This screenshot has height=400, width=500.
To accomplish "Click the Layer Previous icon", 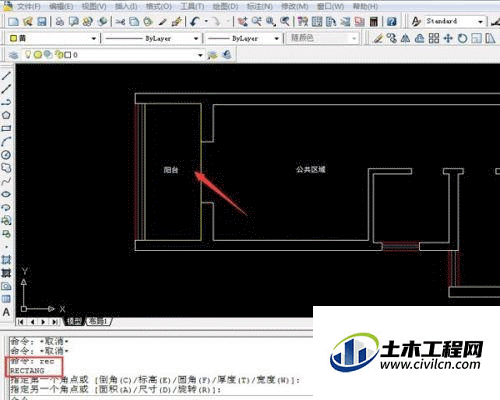I will pos(227,55).
